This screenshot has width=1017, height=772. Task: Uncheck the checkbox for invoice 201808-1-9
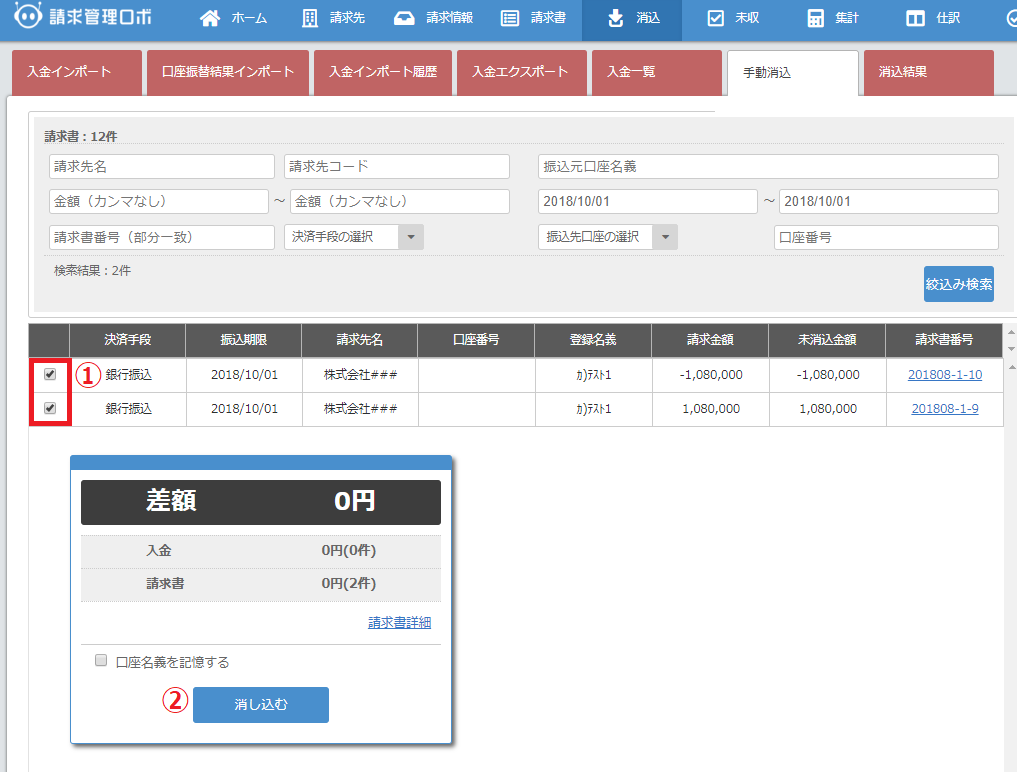tap(50, 408)
